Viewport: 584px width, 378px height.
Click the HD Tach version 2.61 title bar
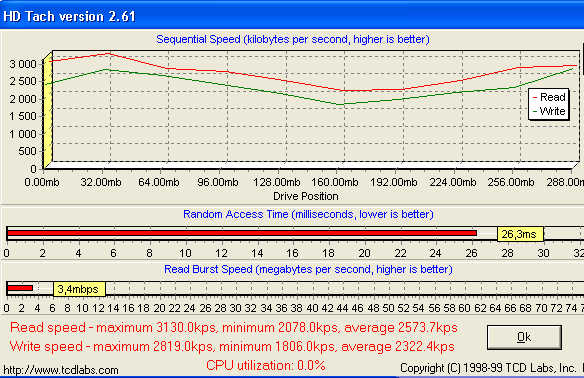[292, 16]
